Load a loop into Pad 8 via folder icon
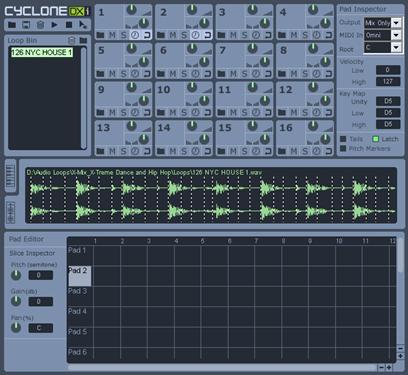Image resolution: width=408 pixels, height=375 pixels. point(282,74)
